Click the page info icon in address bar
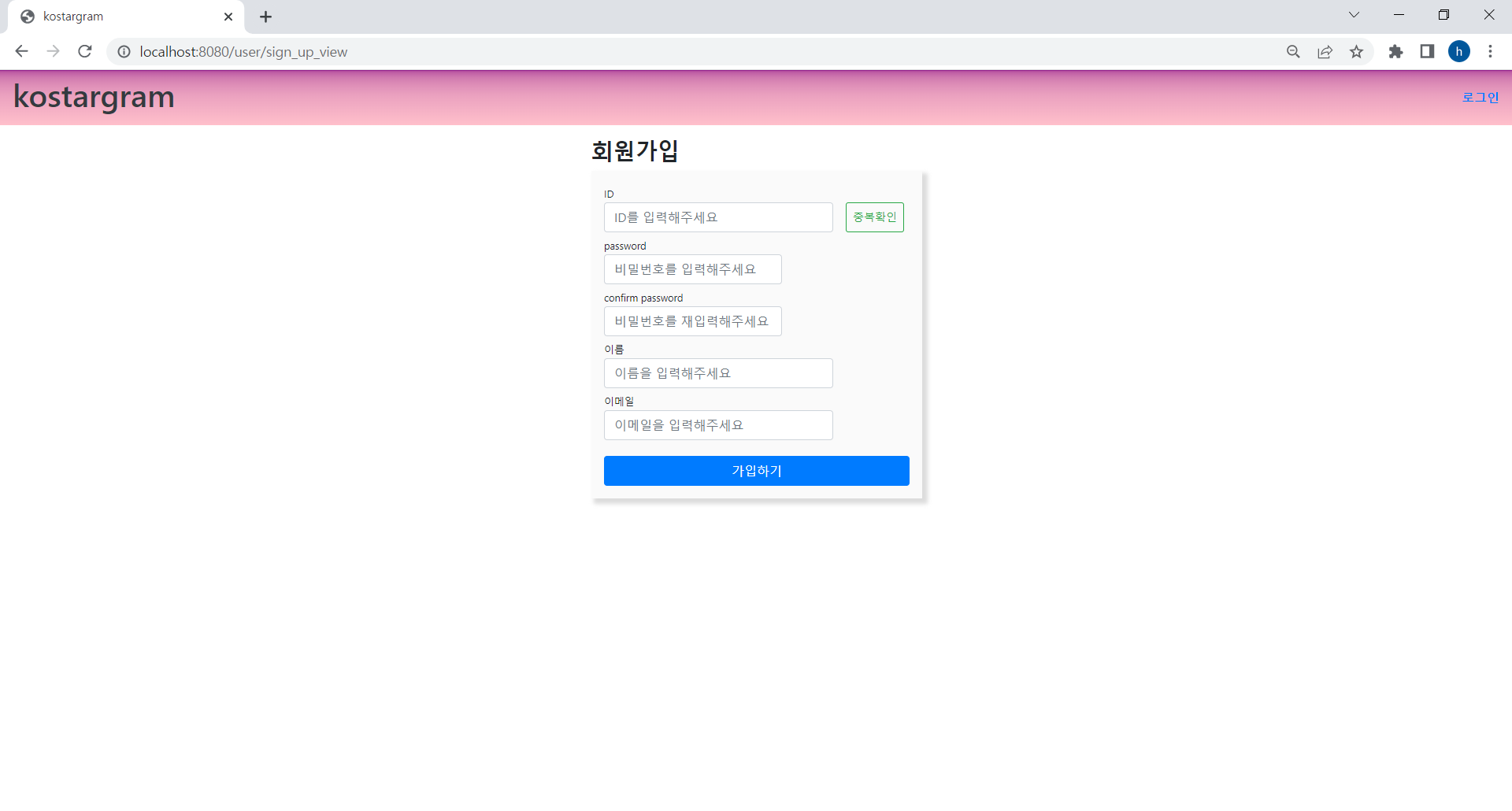Screen dimensions: 1512x811 pyautogui.click(x=124, y=52)
